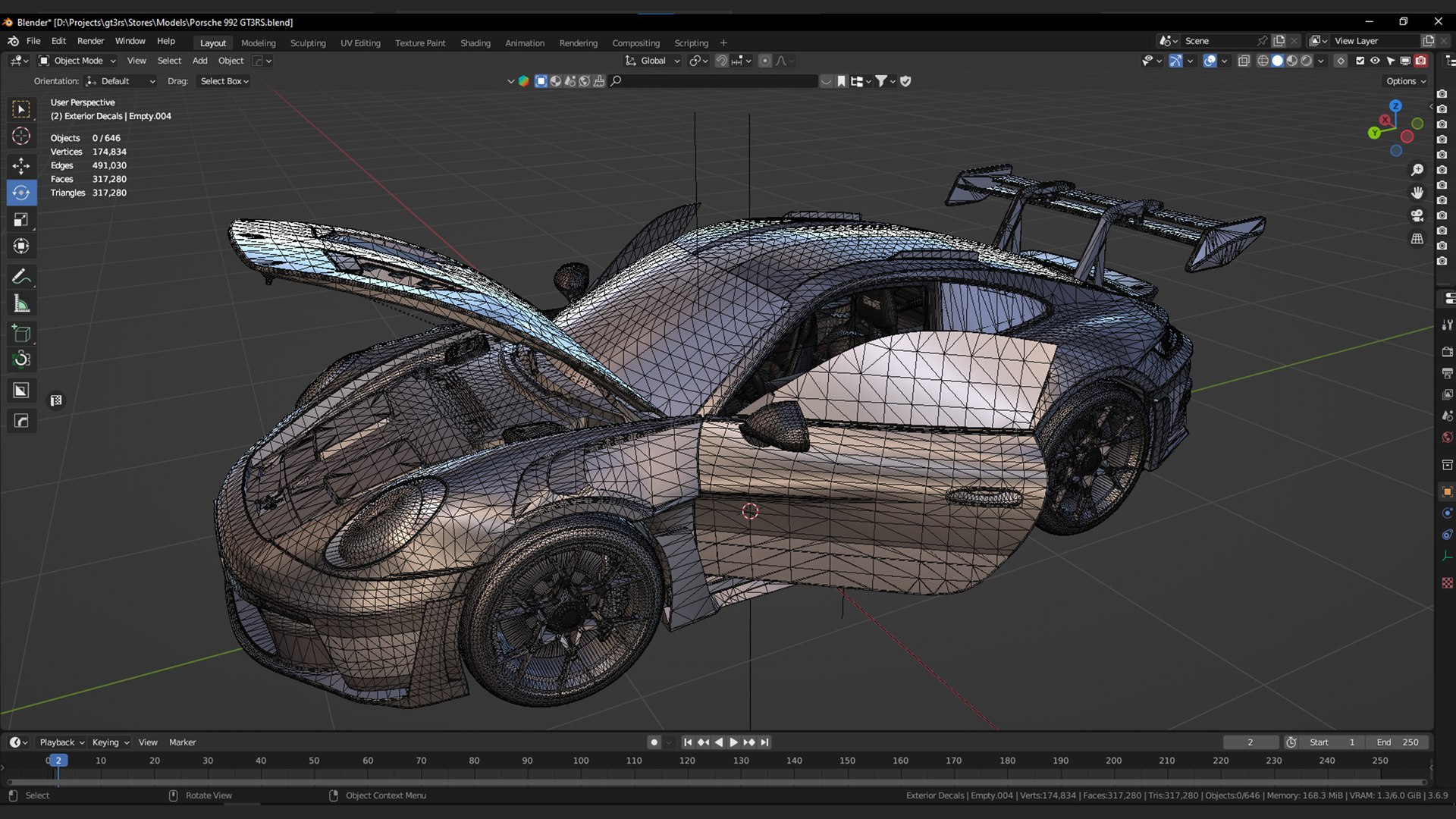Switch perspective/orthographic with the grid icon

[1417, 238]
